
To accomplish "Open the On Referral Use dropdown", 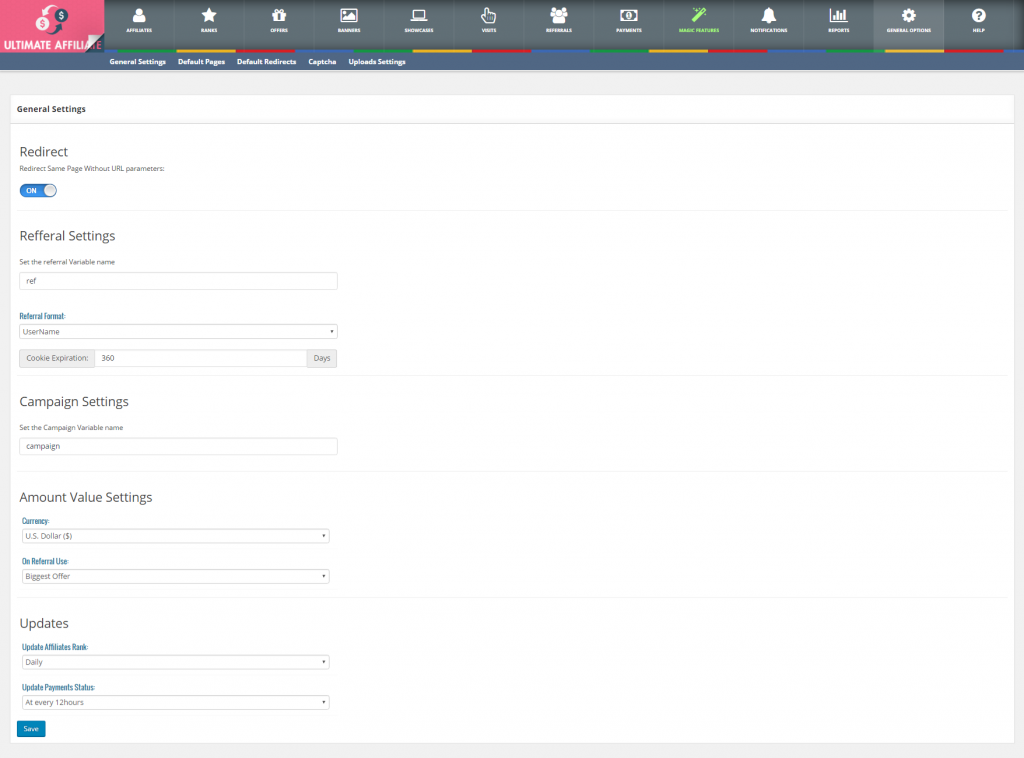I will coord(176,576).
